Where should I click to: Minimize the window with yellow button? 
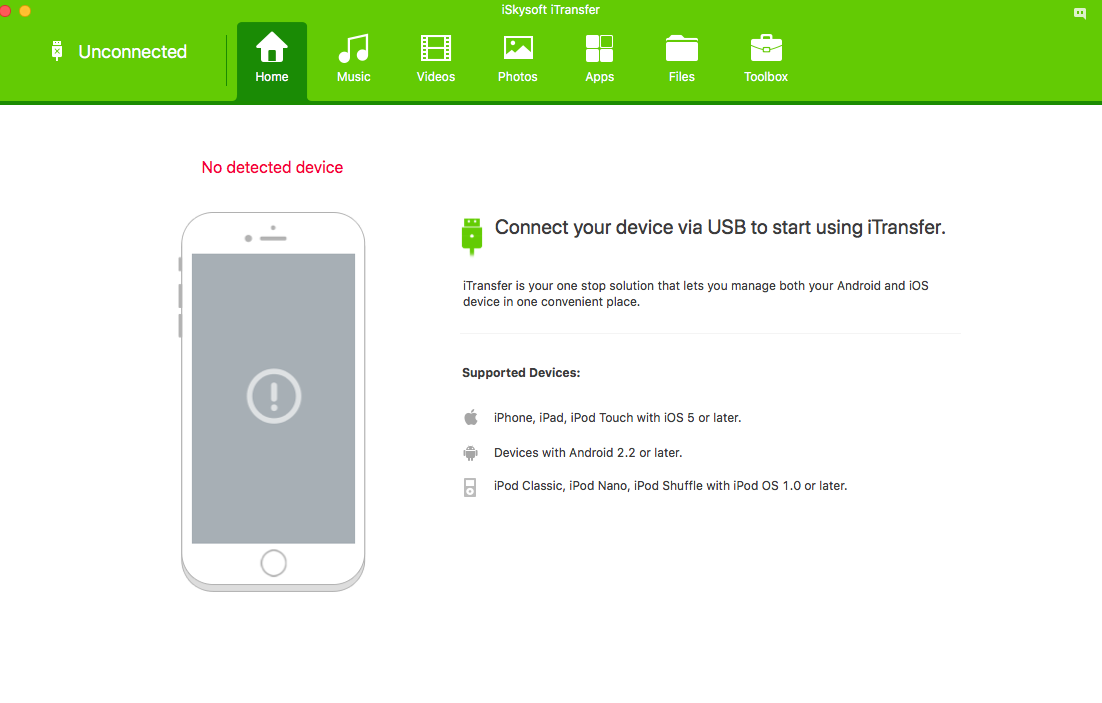pyautogui.click(x=25, y=11)
